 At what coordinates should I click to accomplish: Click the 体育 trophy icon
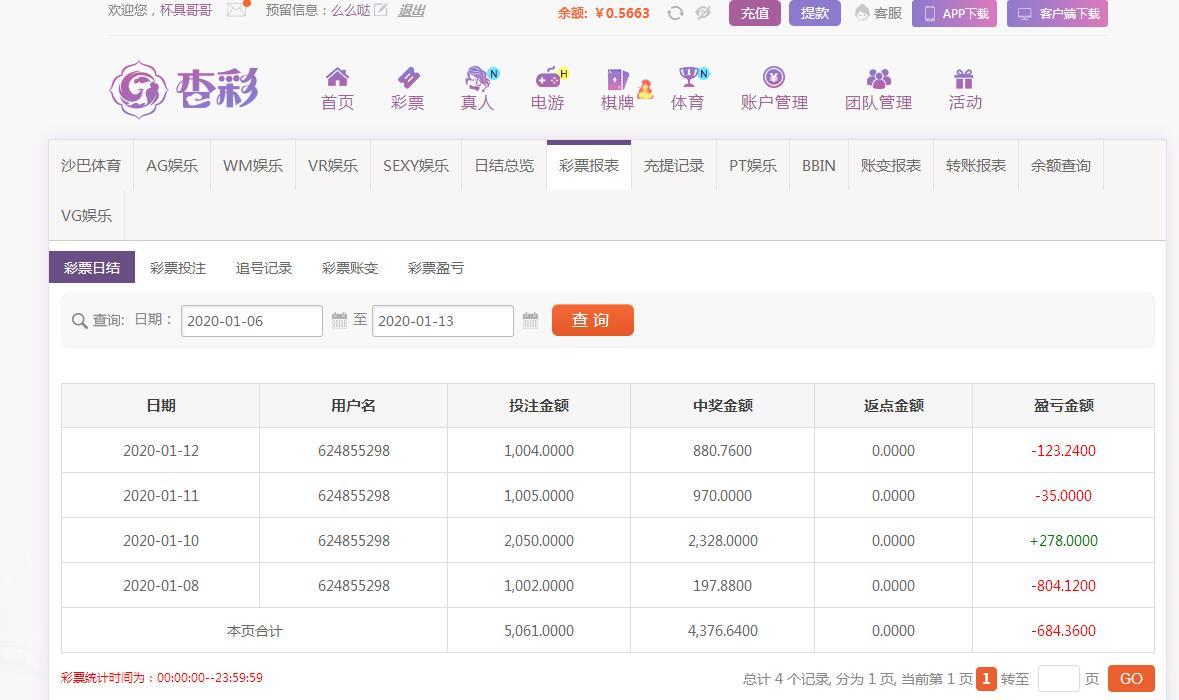687,78
